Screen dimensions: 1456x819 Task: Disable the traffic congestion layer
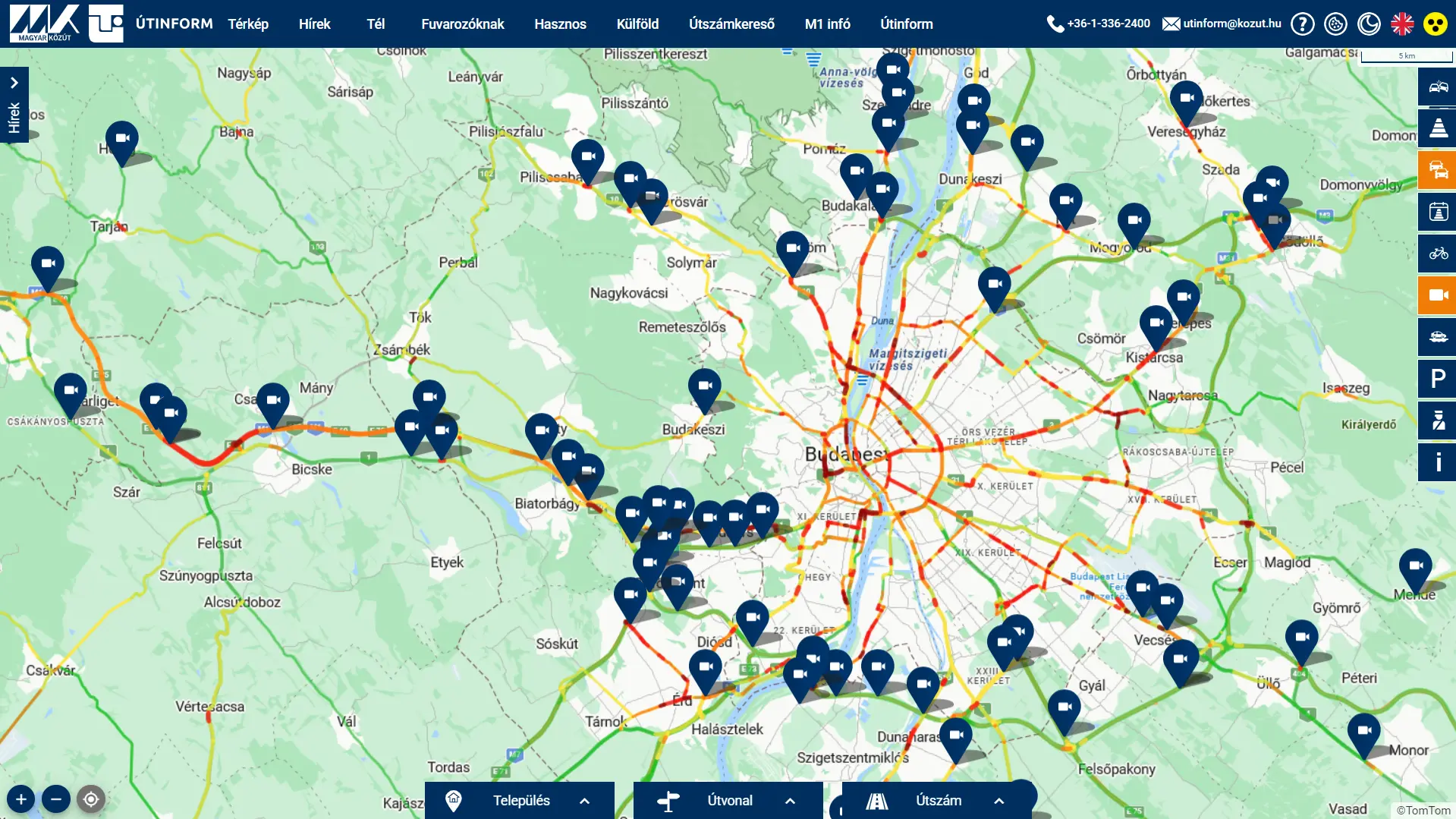[x=1437, y=170]
